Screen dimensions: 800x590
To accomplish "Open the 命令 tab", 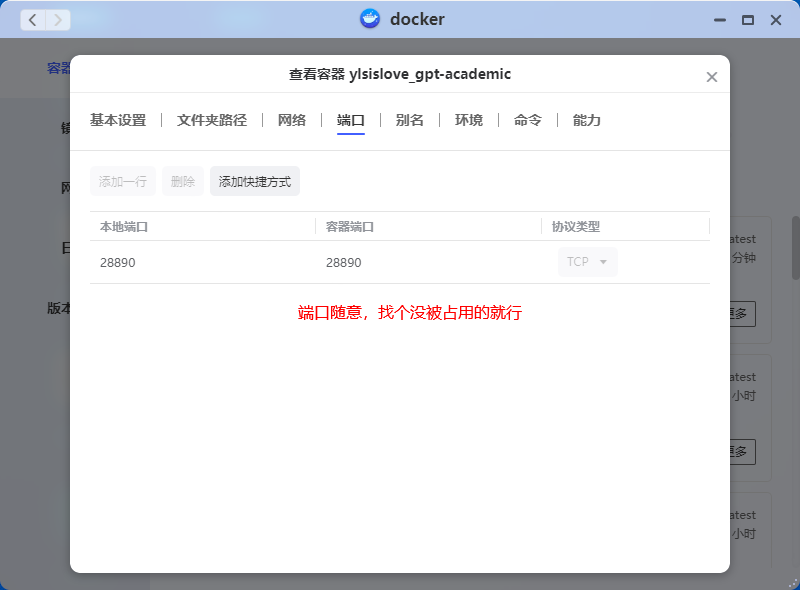I will click(x=528, y=120).
